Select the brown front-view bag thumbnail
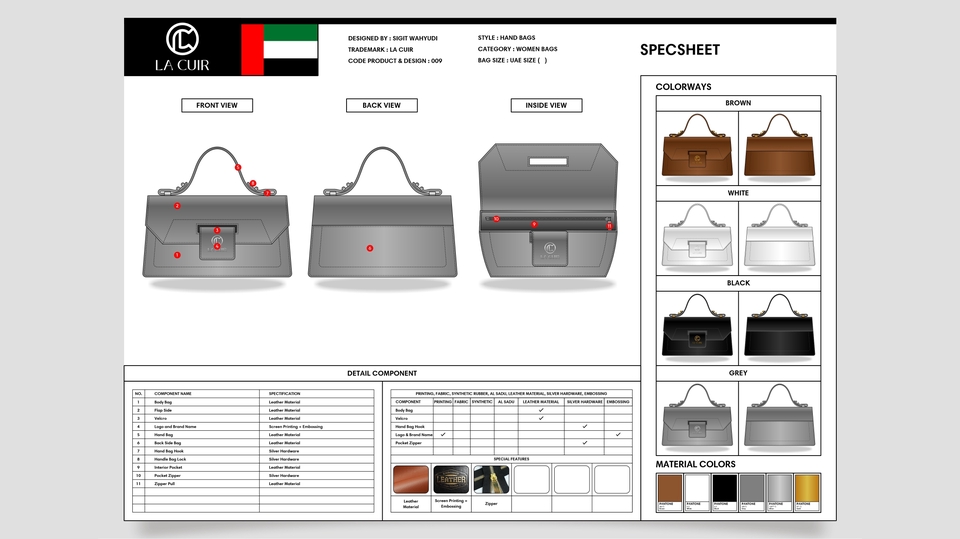This screenshot has height=539, width=960. pyautogui.click(x=697, y=148)
